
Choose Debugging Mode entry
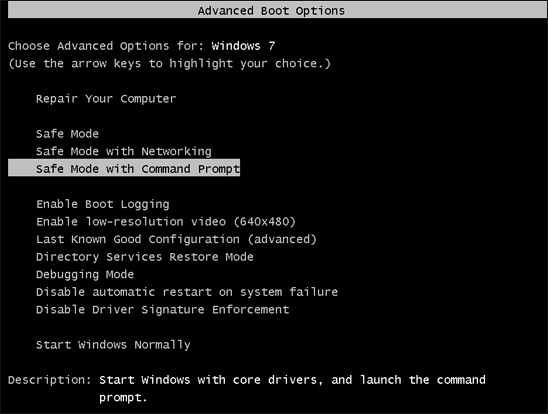click(85, 275)
